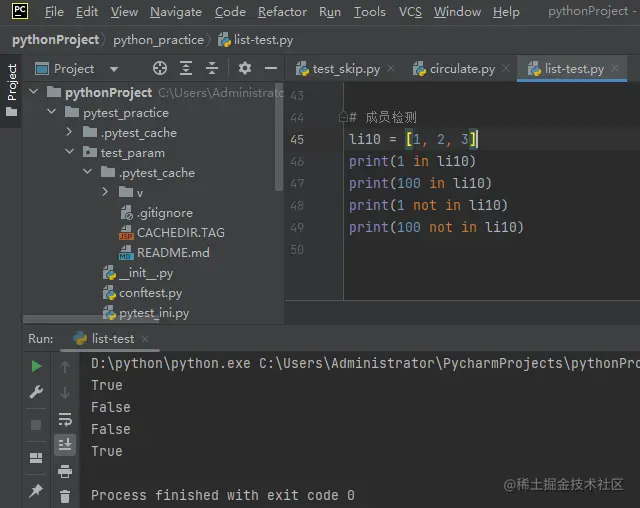Select the README.md file
This screenshot has width=640, height=508.
click(x=164, y=253)
